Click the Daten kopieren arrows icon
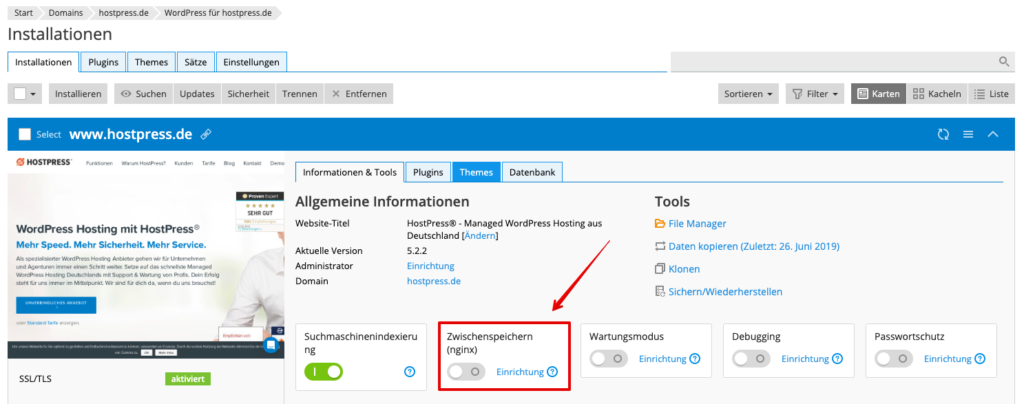 pos(660,247)
